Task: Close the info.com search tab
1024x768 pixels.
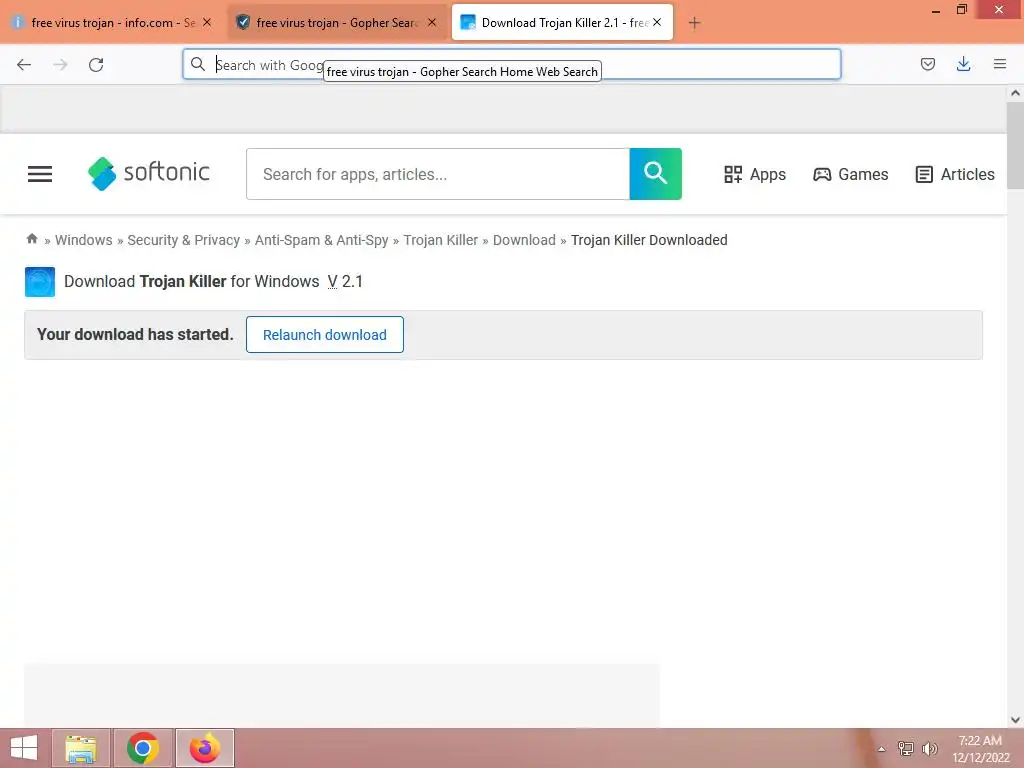Action: (x=207, y=22)
